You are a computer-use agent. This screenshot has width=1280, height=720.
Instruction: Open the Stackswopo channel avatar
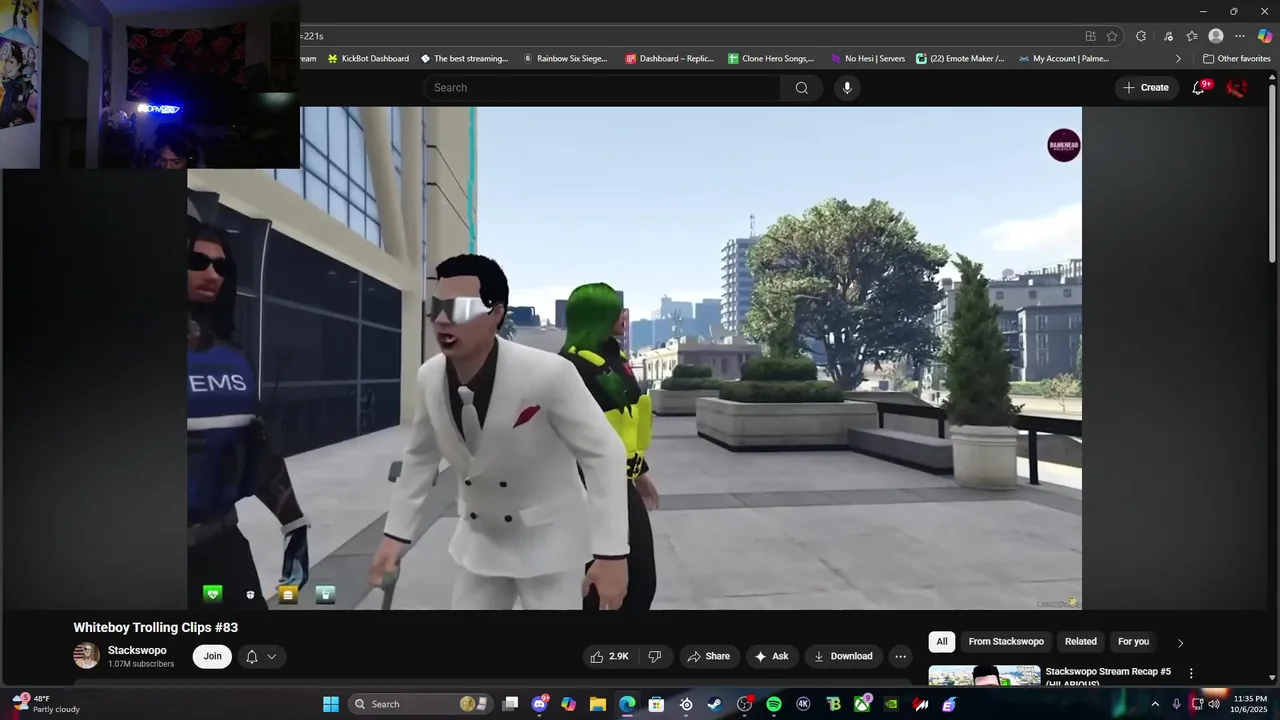pyautogui.click(x=87, y=656)
